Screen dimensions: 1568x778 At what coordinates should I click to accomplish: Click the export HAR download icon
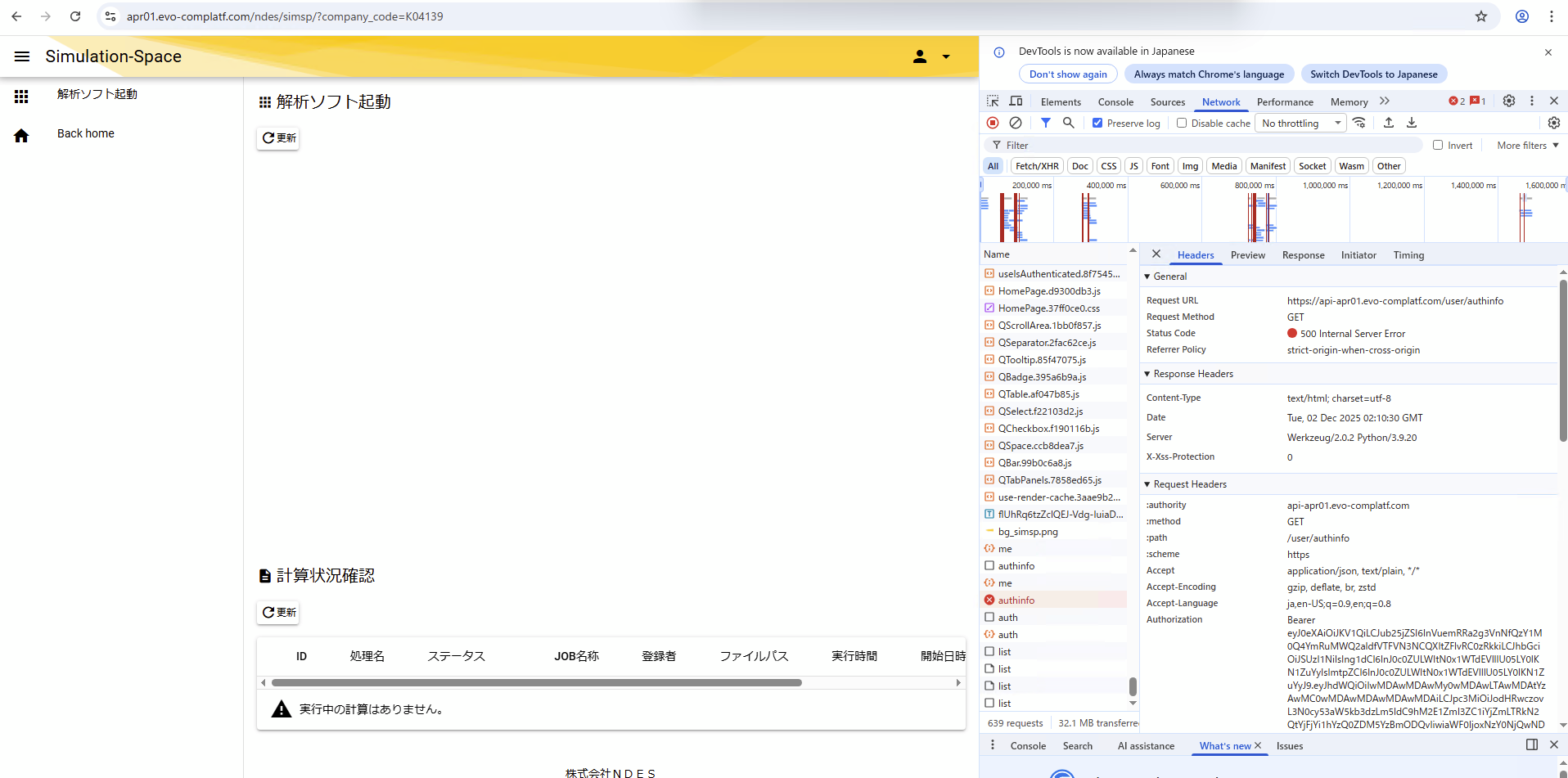(x=1412, y=123)
